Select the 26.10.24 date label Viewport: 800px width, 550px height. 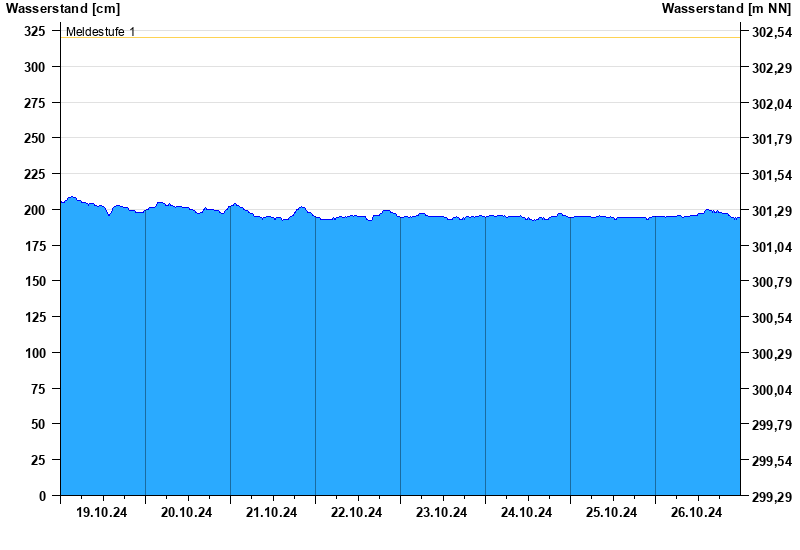(697, 512)
